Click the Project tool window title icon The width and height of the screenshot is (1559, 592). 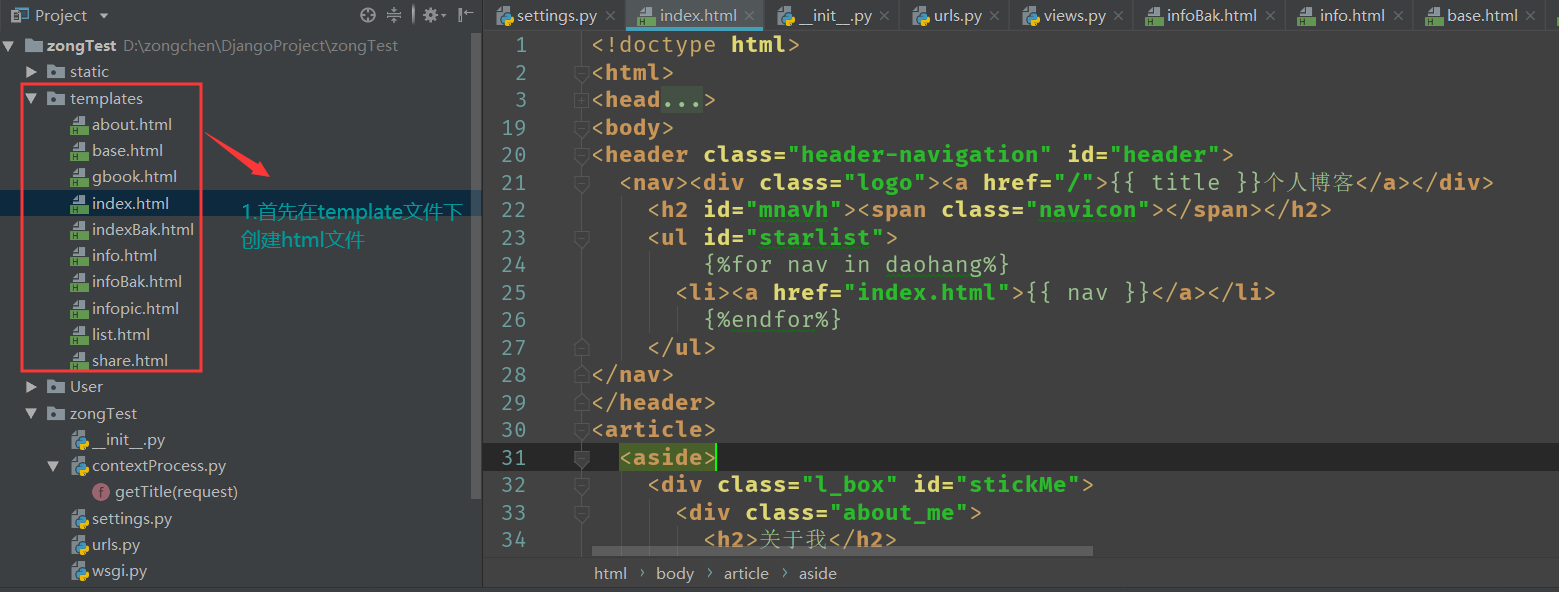tap(18, 15)
